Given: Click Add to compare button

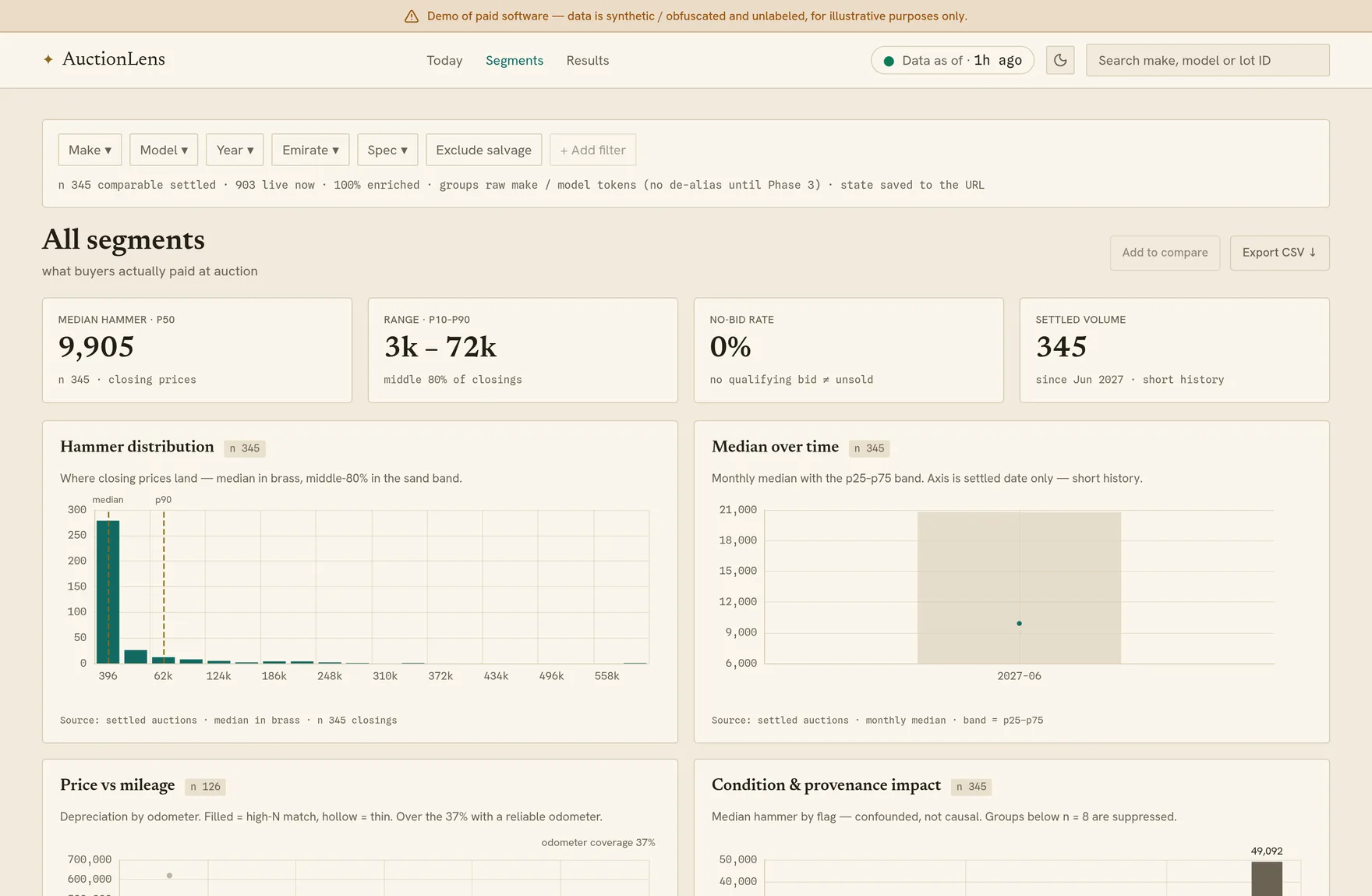Looking at the screenshot, I should click(1165, 253).
